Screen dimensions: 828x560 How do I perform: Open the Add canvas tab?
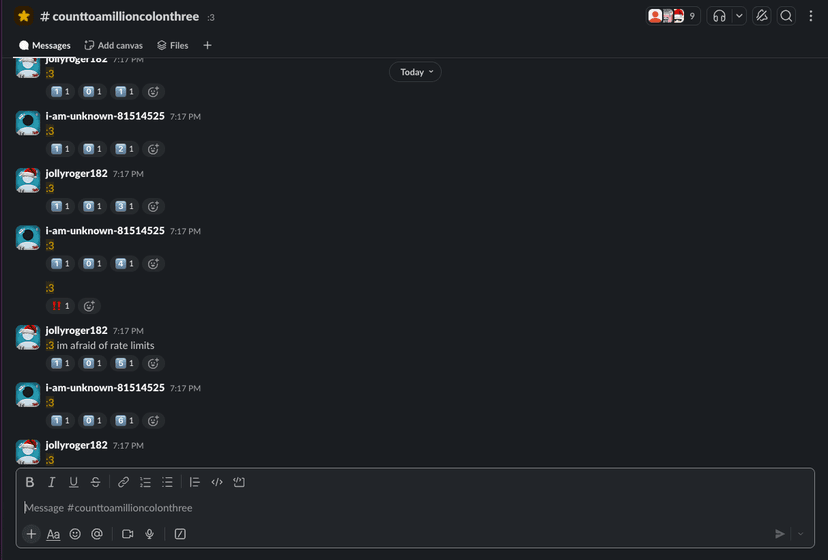click(x=114, y=45)
